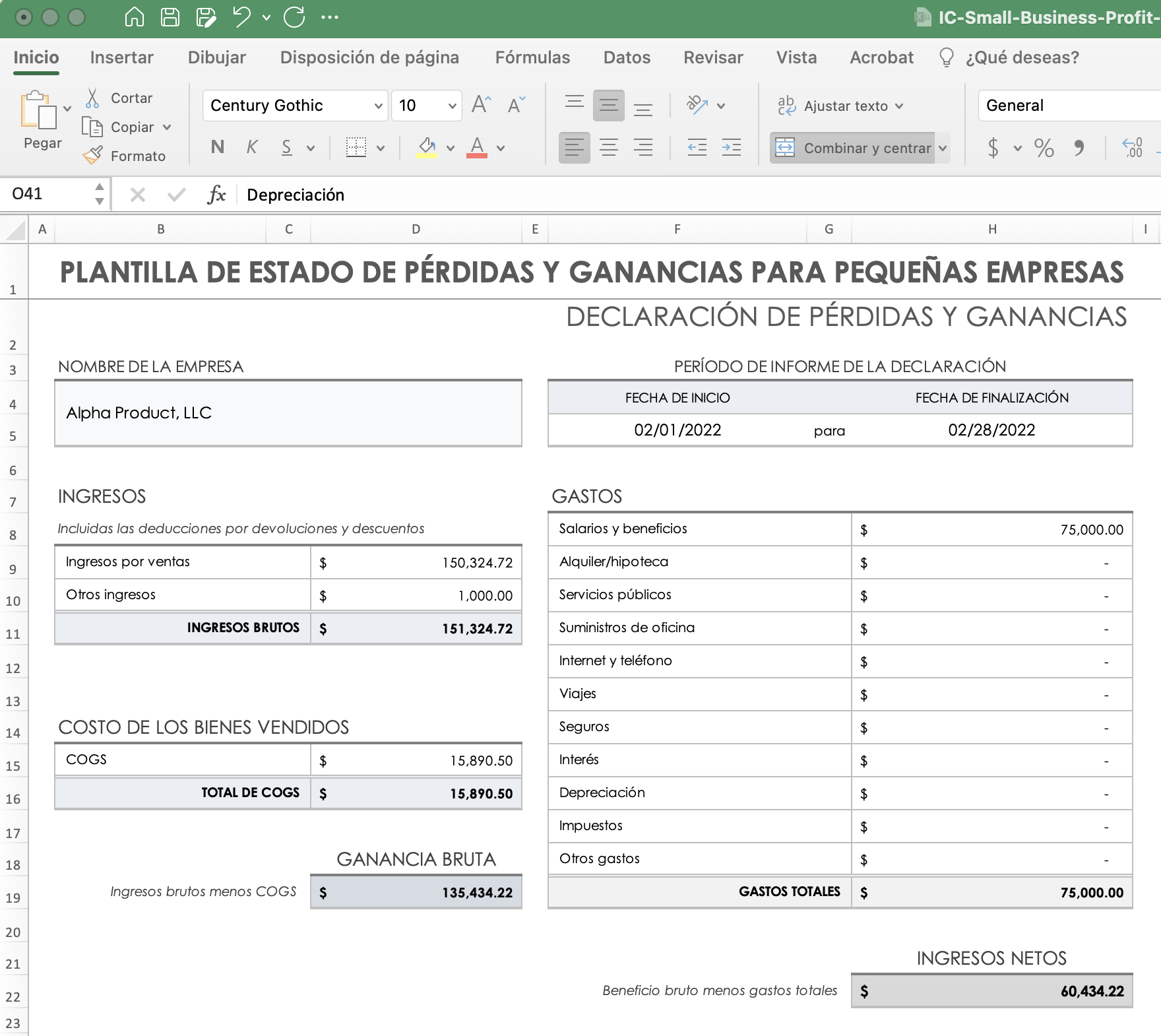Select align left icon
The width and height of the screenshot is (1161, 1036).
[x=575, y=147]
